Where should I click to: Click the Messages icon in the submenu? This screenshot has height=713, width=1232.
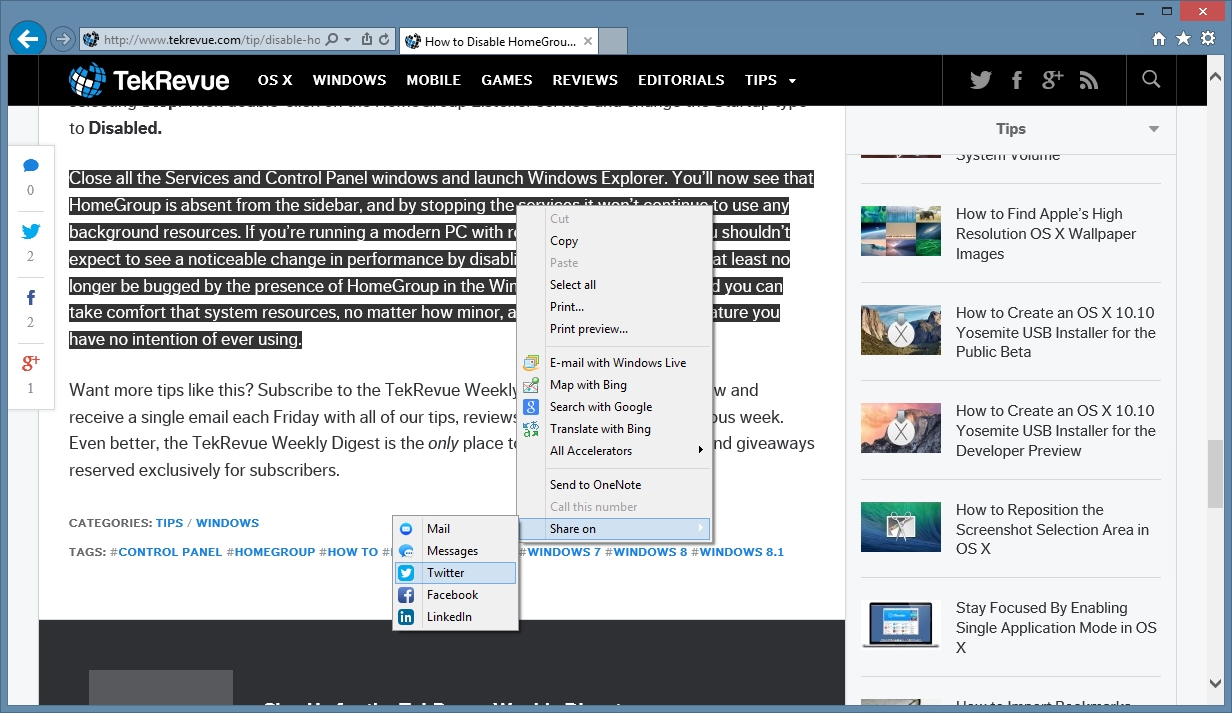click(x=406, y=551)
